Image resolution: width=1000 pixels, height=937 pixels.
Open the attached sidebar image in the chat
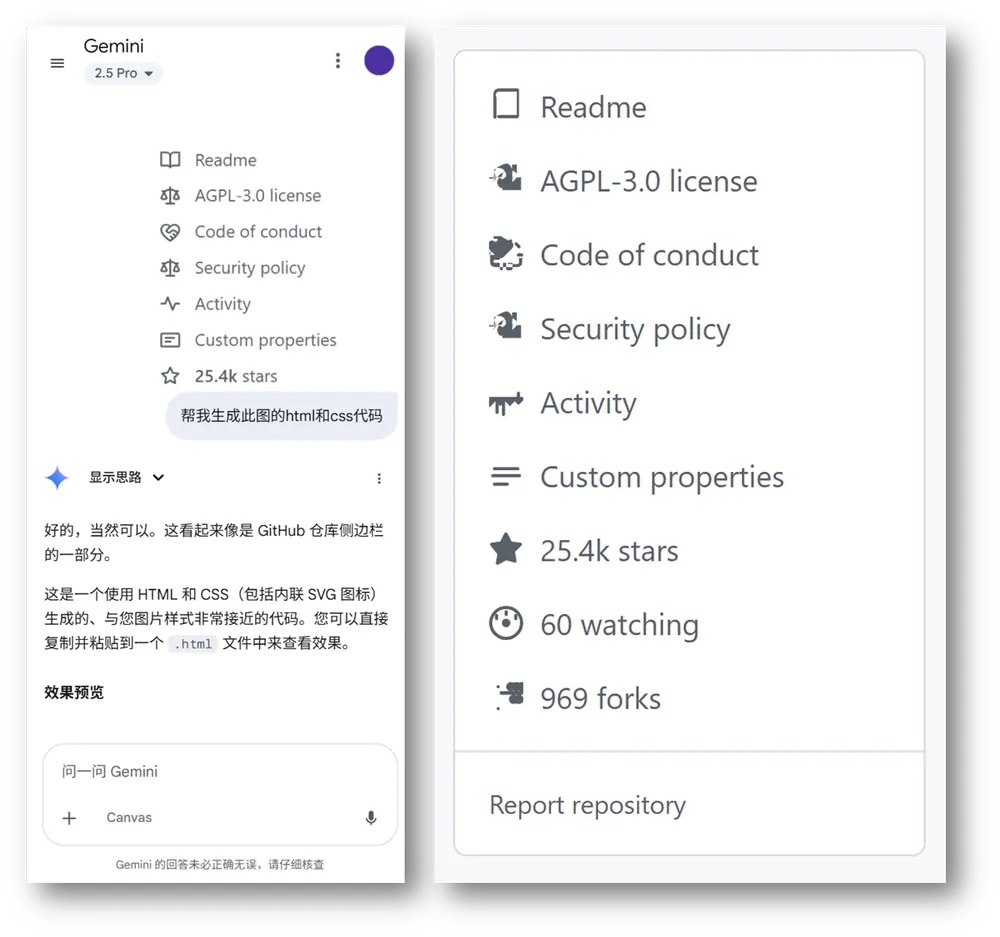(x=249, y=268)
